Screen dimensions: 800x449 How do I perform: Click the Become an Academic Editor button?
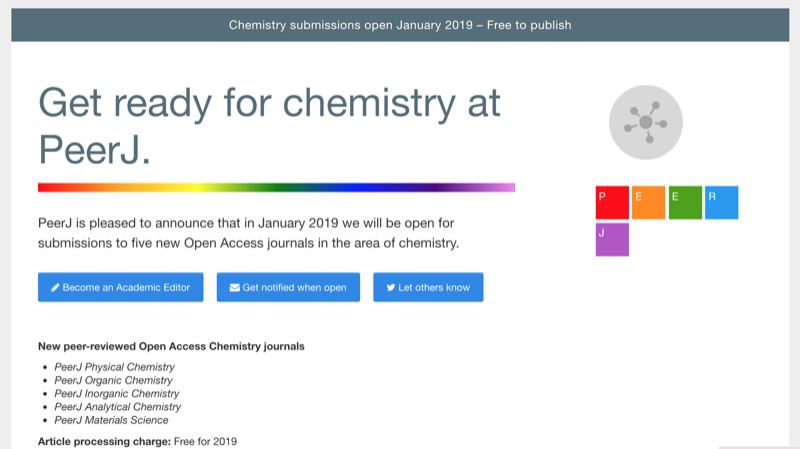coord(120,287)
